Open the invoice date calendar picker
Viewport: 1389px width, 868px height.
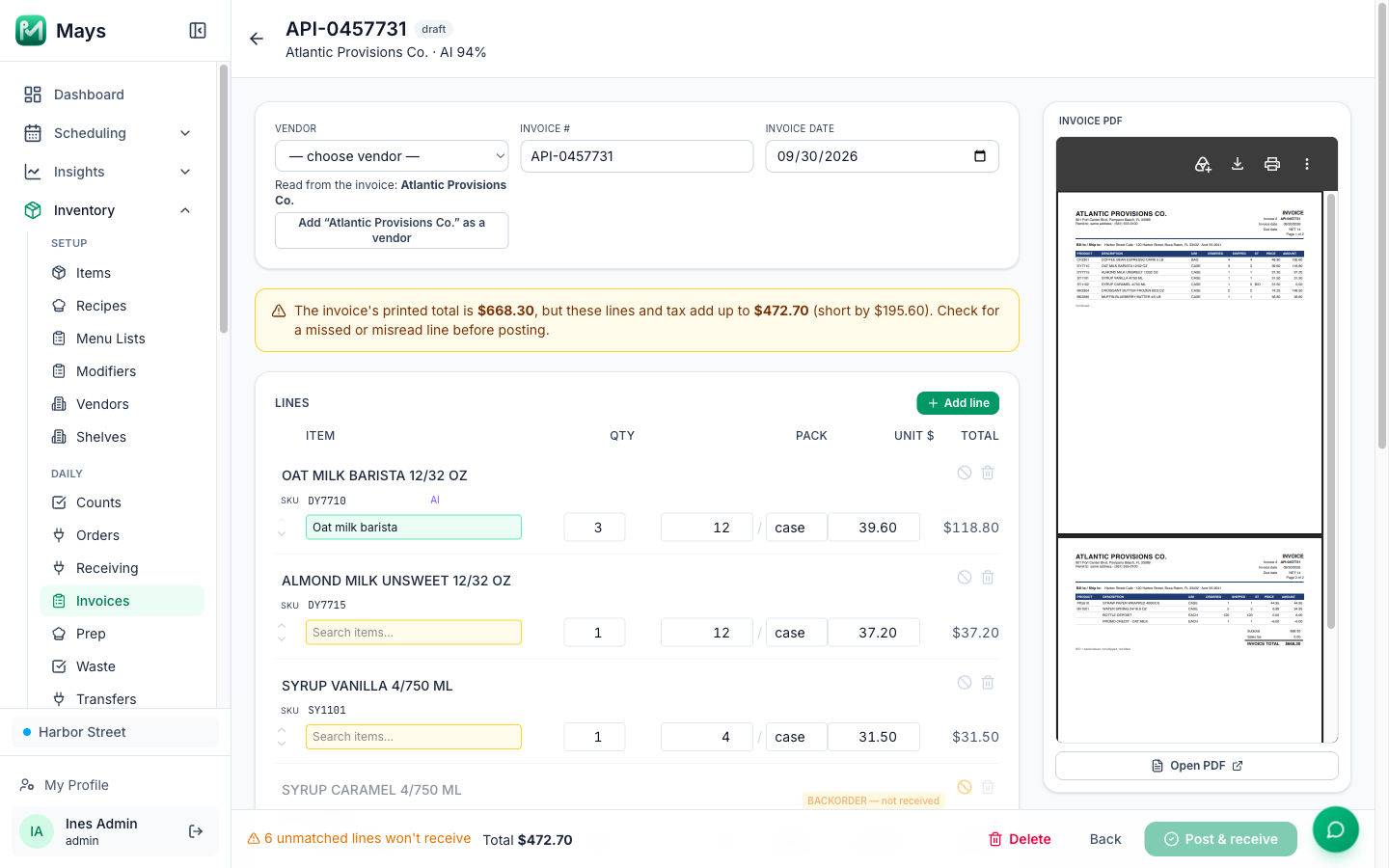pos(980,156)
